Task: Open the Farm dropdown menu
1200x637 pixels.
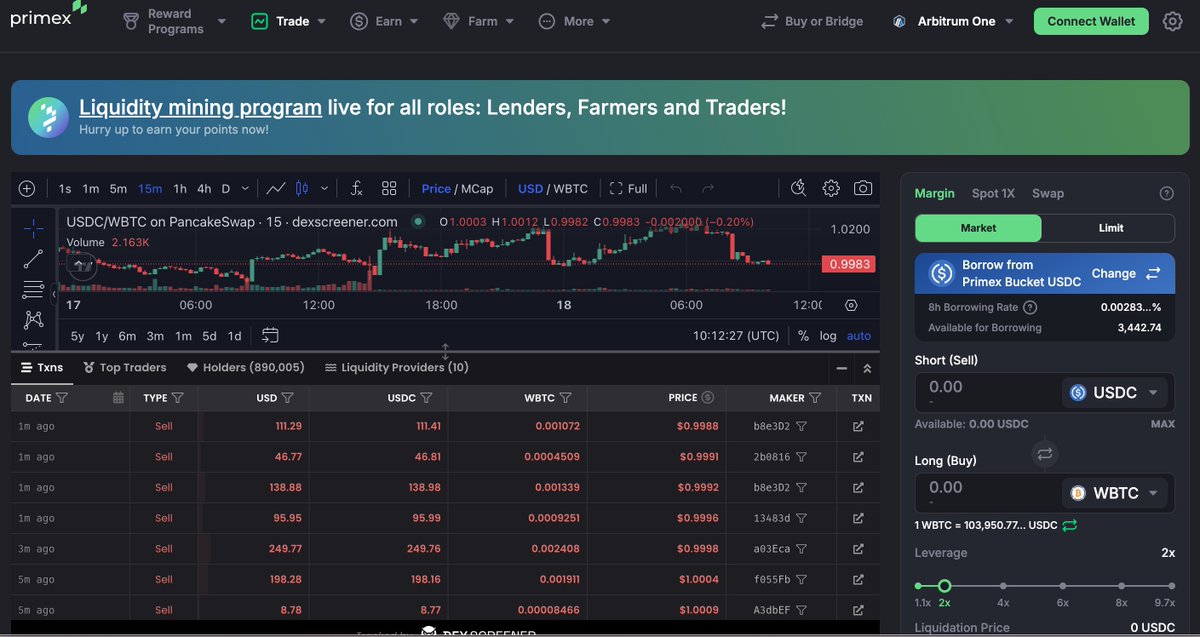Action: click(478, 21)
